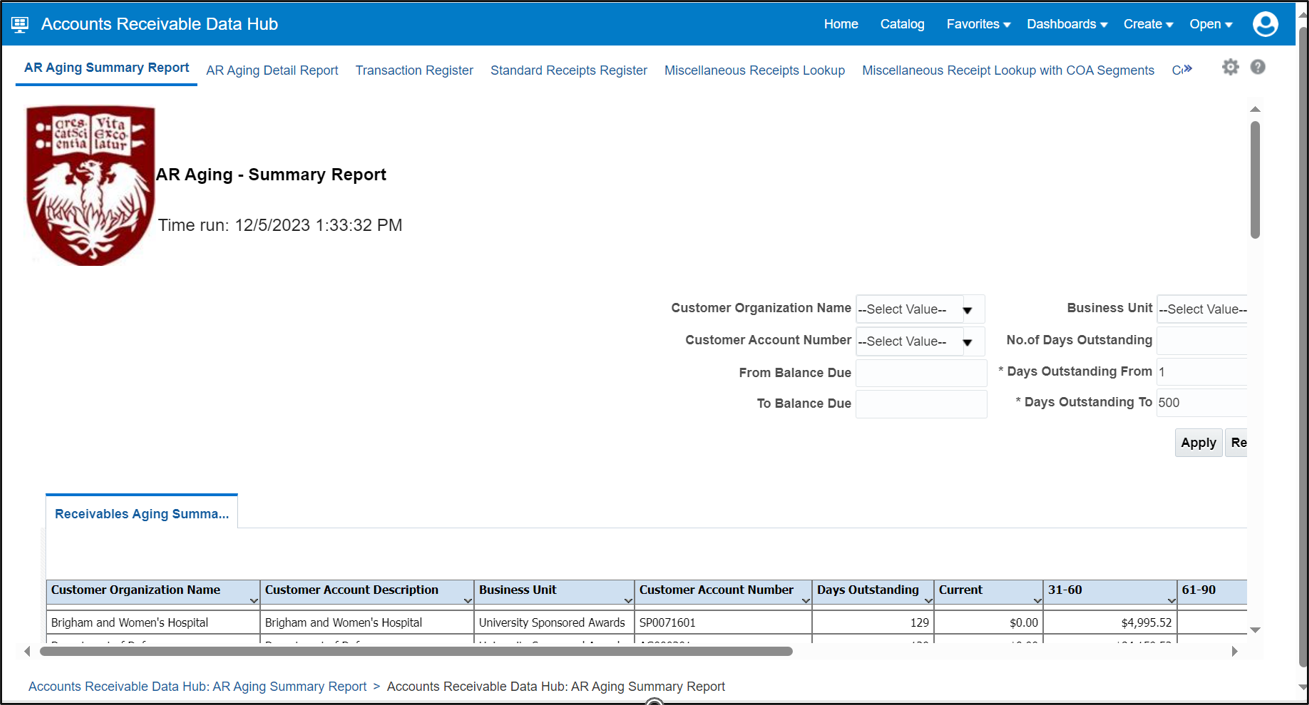Click the 61-90 column header
The width and height of the screenshot is (1309, 705).
(x=1212, y=591)
